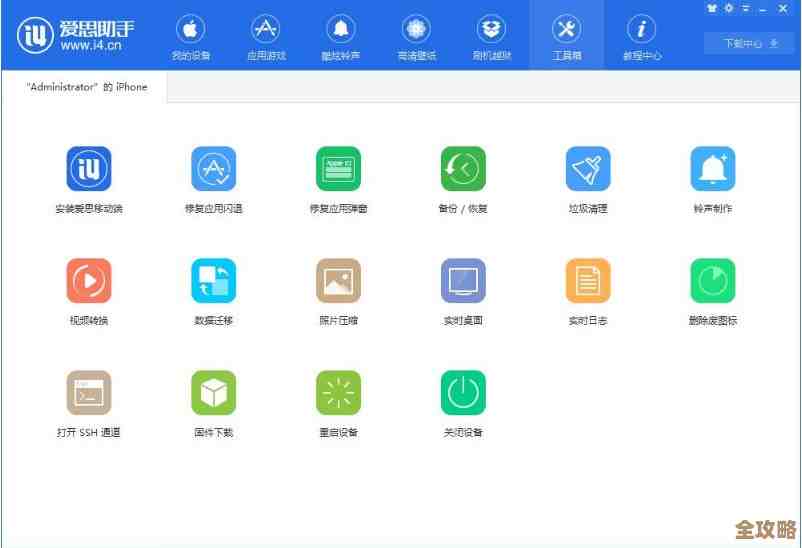
Task: Open the settings gear in title bar
Action: (729, 8)
